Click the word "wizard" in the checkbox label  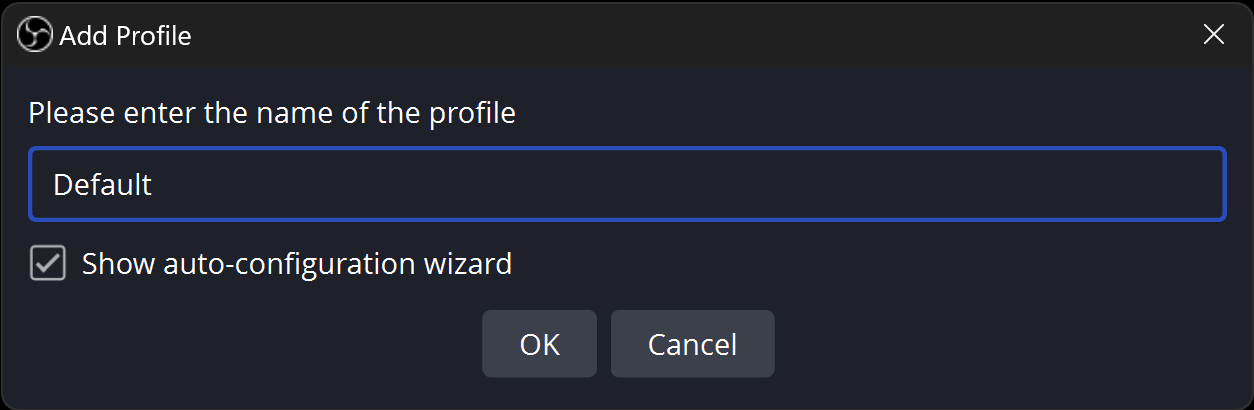[x=468, y=264]
